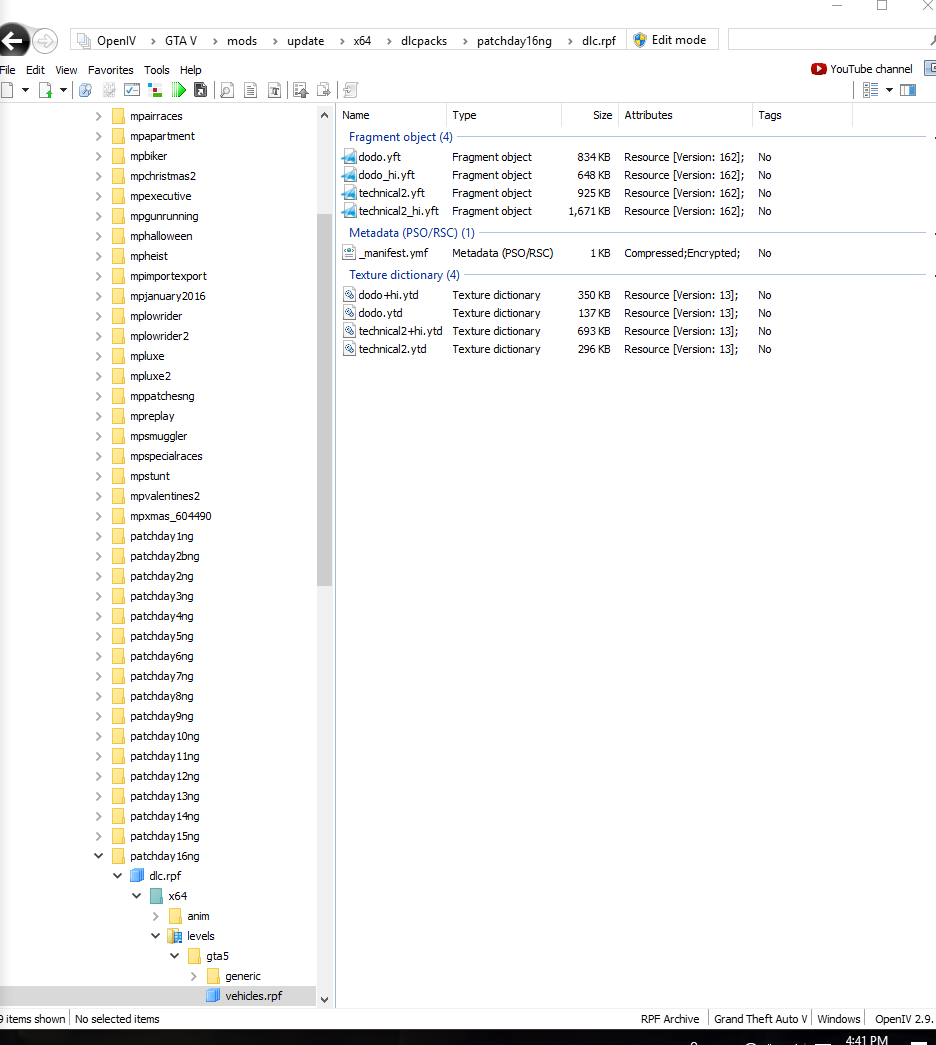Select the technical2.ytd file
The width and height of the screenshot is (936, 1045).
(x=392, y=349)
